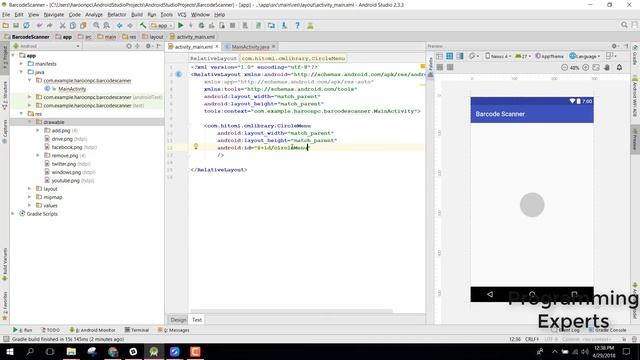Toggle the Gradle side tool window
Image resolution: width=640 pixels, height=360 pixels.
click(635, 56)
